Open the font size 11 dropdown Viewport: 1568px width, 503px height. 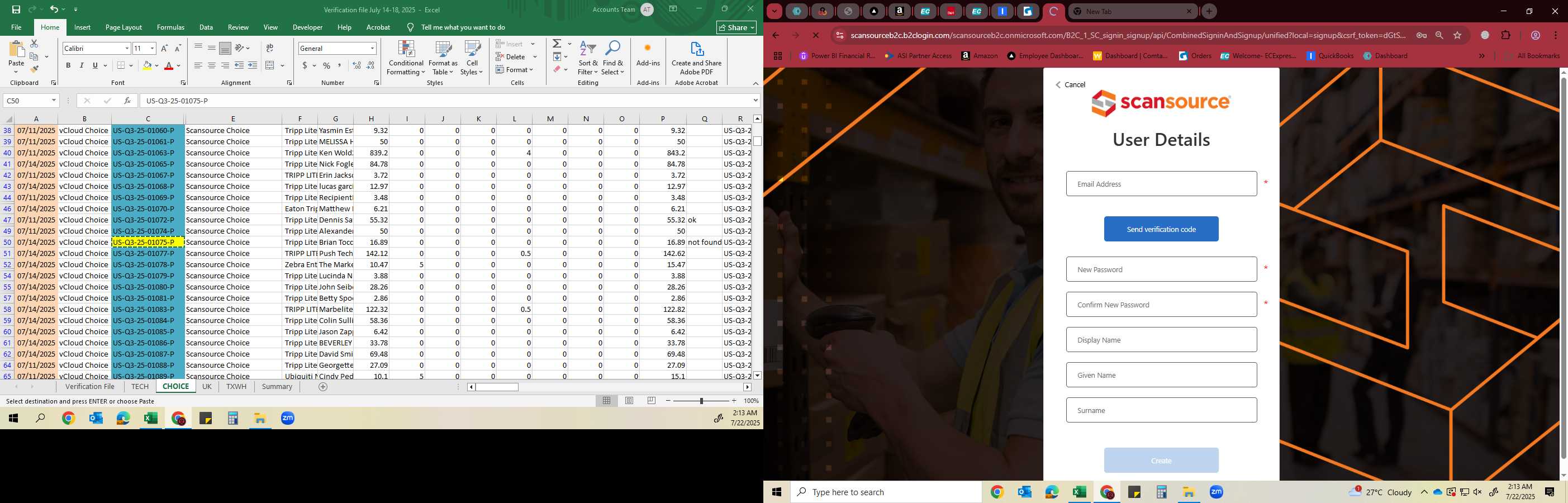point(152,48)
